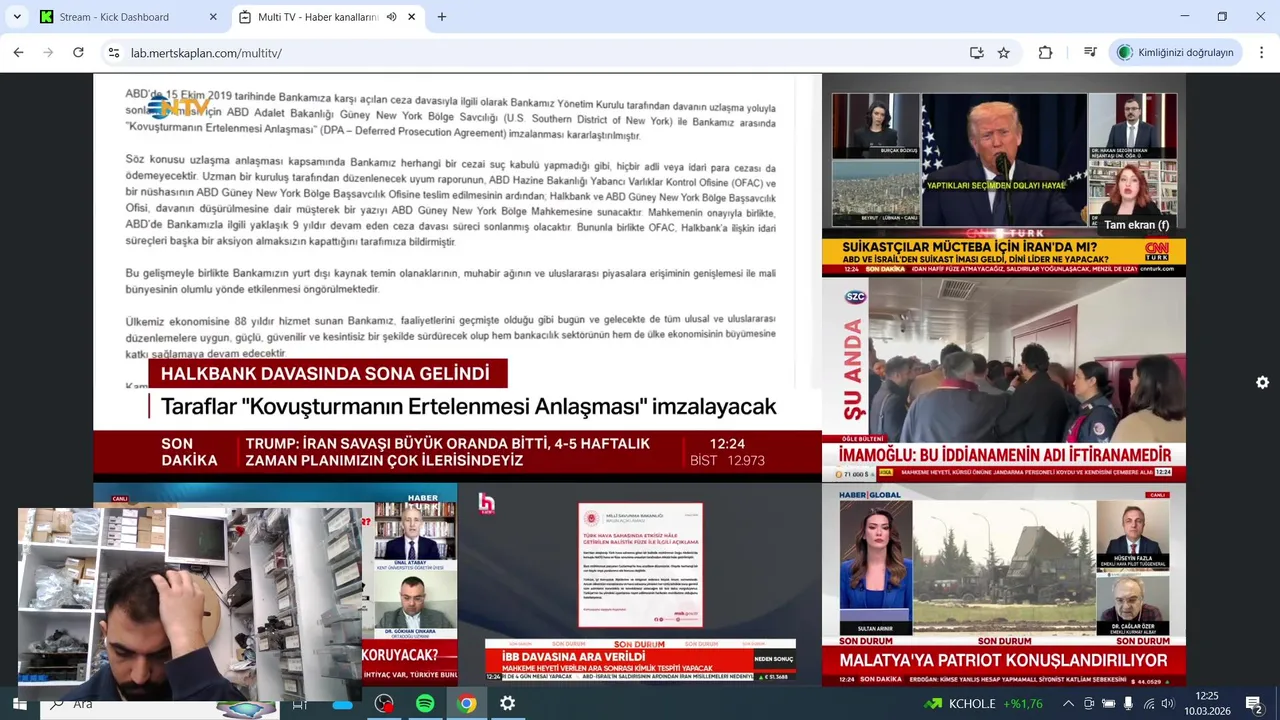Select the Haber Global Patriot stream

[x=1004, y=584]
